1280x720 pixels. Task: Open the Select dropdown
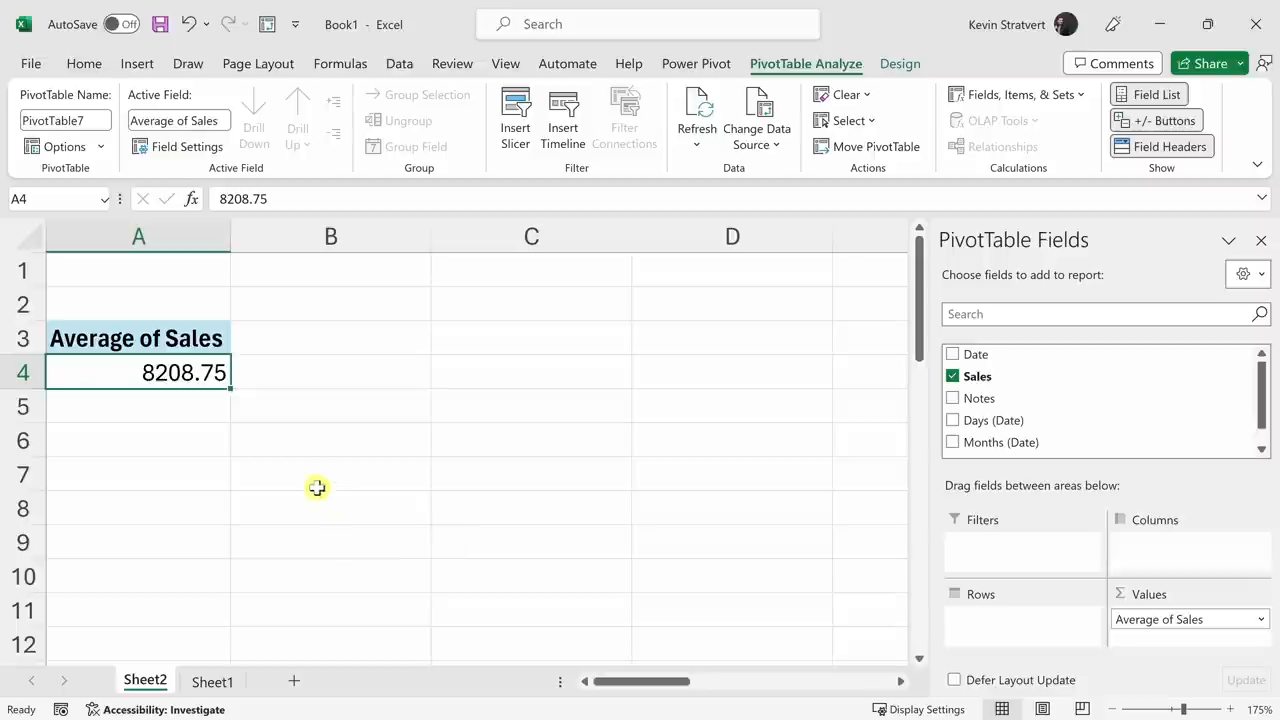(x=845, y=121)
